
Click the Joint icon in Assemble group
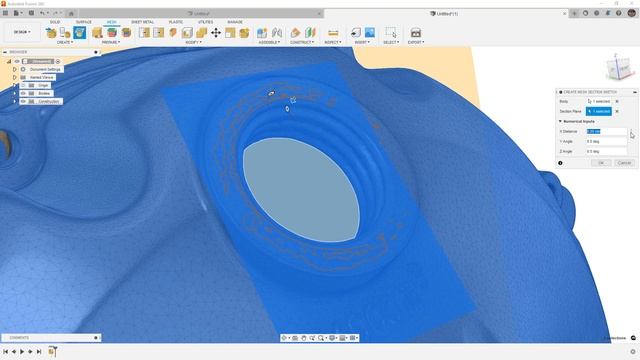click(277, 33)
